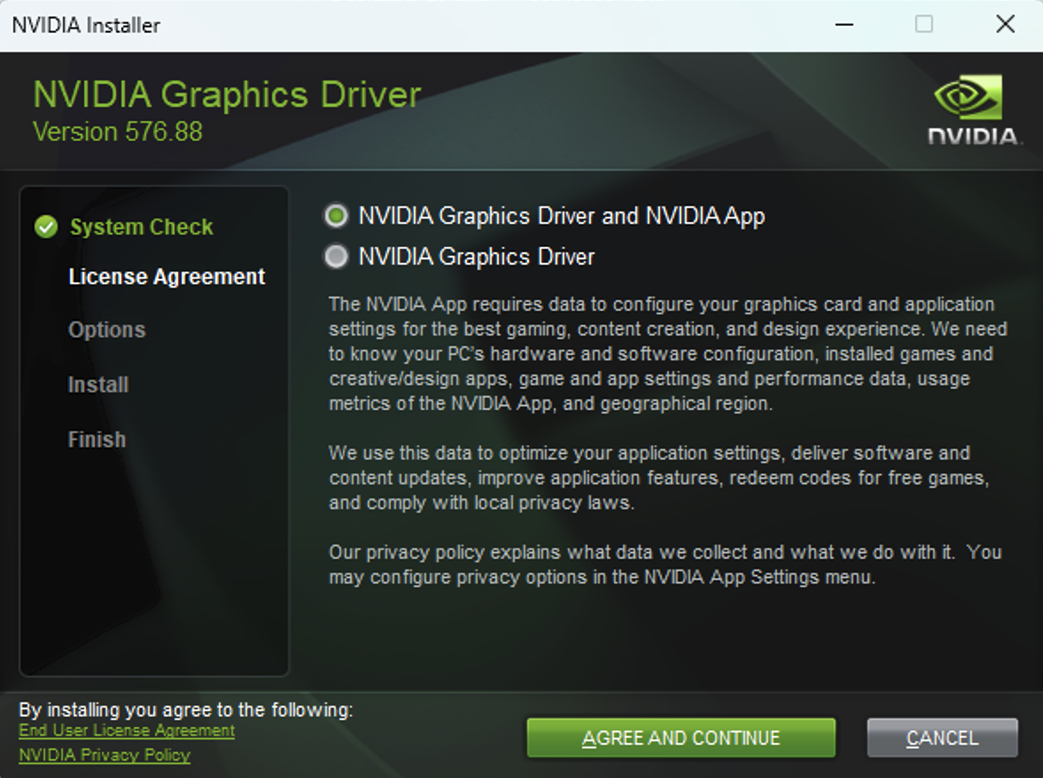Click the AGREE AND CONTINUE button
Screen dimensions: 1043x778
[x=681, y=738]
